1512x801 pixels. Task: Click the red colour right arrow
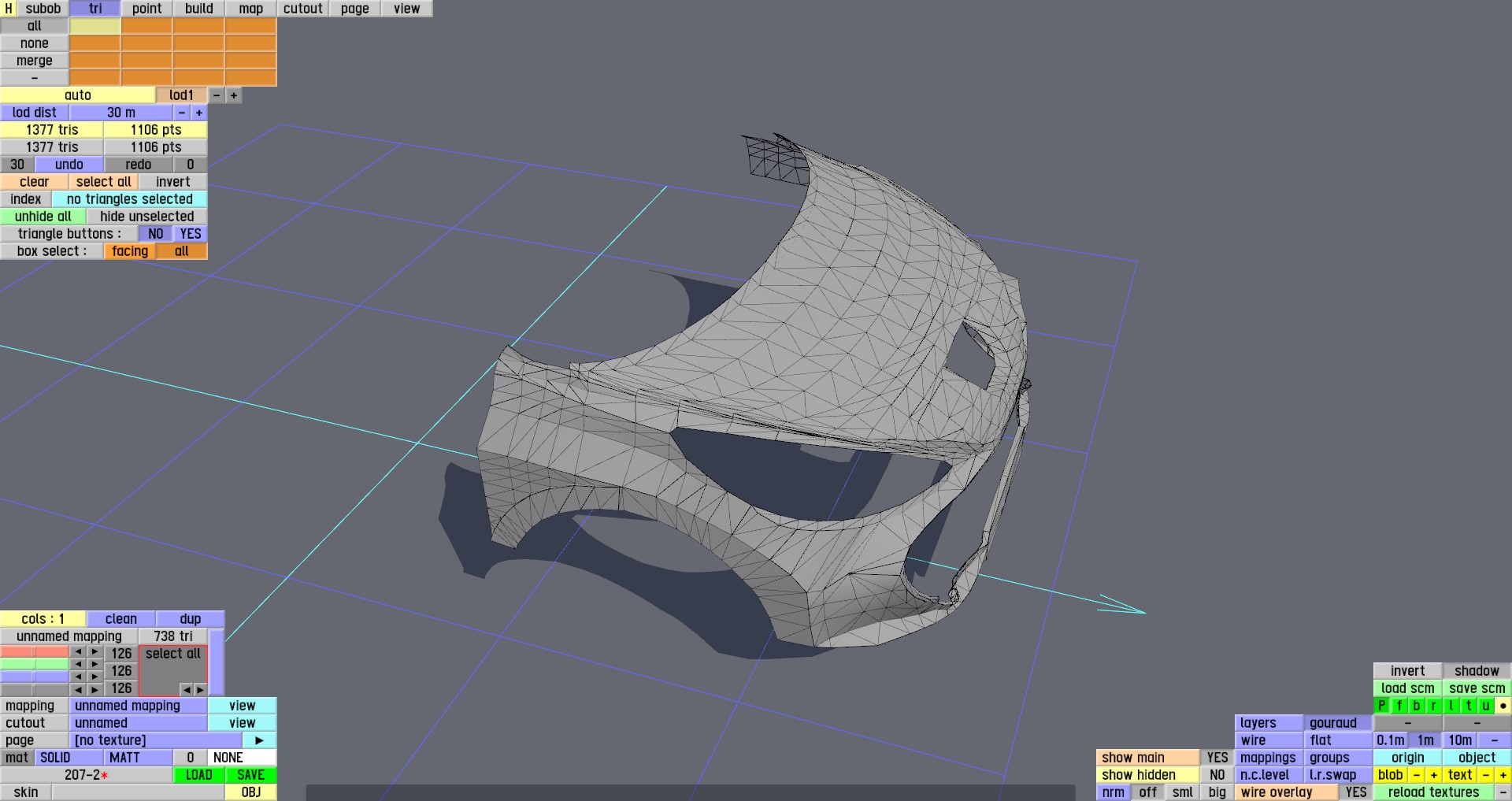tap(95, 652)
